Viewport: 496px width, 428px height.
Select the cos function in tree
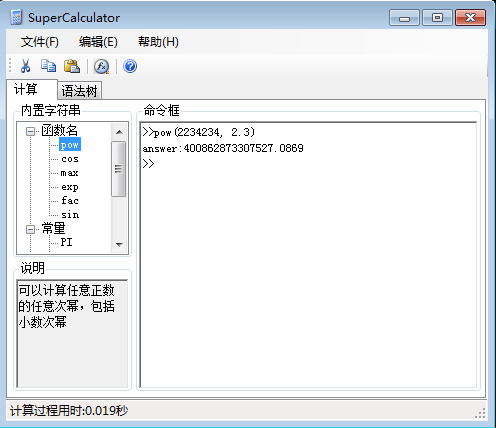(x=70, y=159)
